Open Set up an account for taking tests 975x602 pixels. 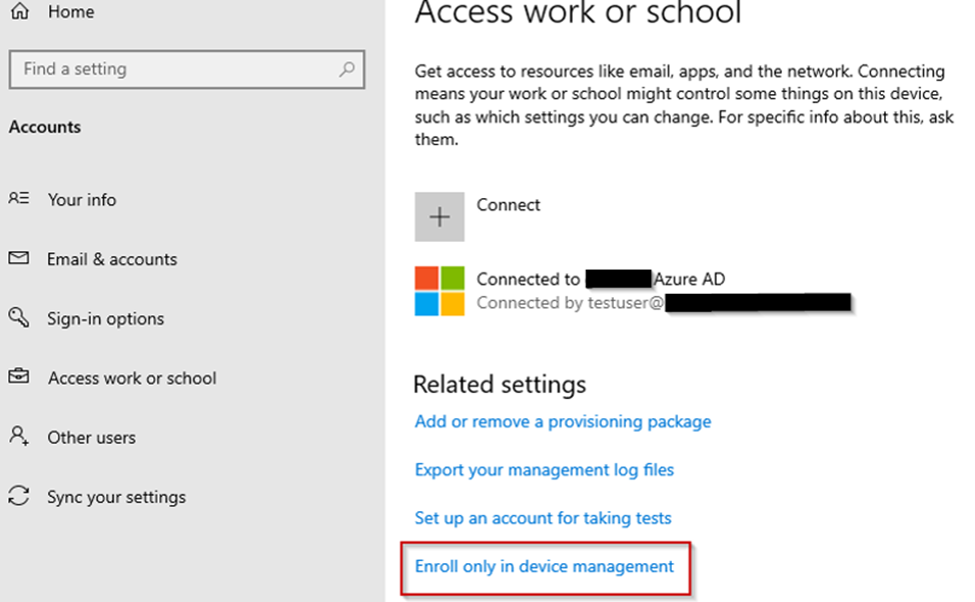pyautogui.click(x=543, y=518)
